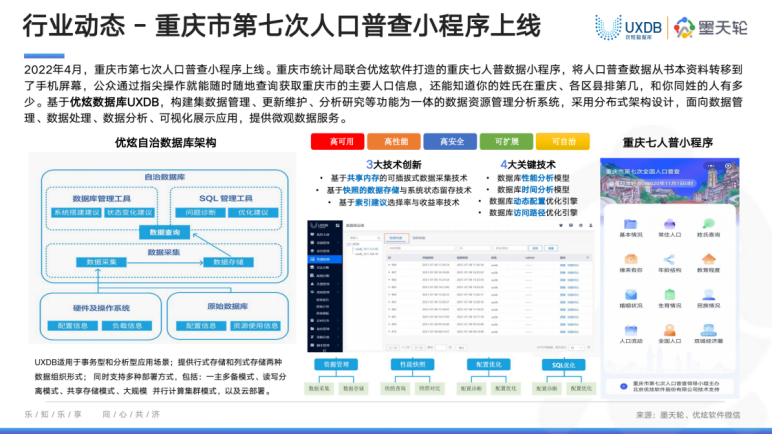
Task: Tap the 生育情况 clipboard icon
Action: click(x=670, y=295)
